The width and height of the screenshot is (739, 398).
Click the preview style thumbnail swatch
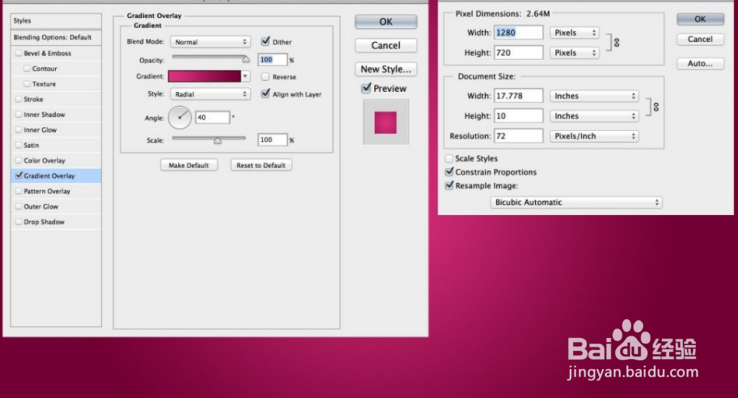tap(386, 122)
